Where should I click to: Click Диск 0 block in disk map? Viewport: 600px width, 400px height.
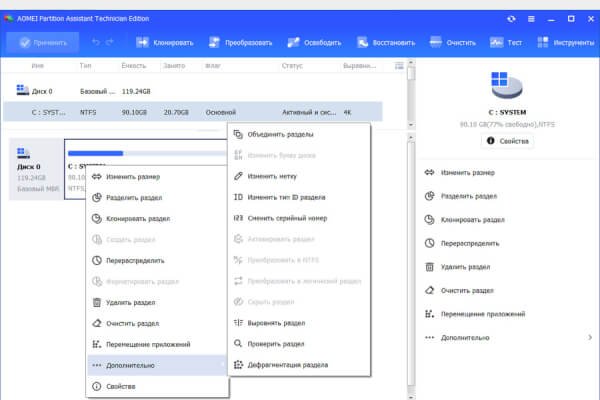(36, 169)
